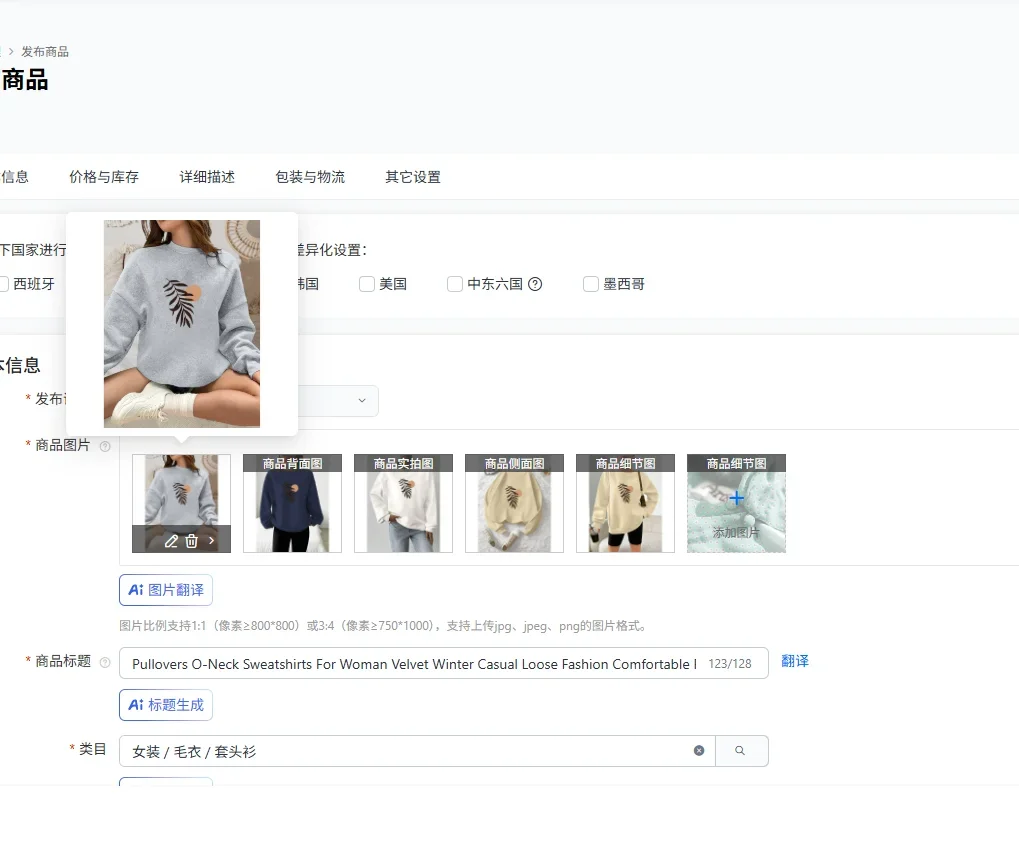
Task: Expand the first image options with the arrow
Action: click(211, 541)
